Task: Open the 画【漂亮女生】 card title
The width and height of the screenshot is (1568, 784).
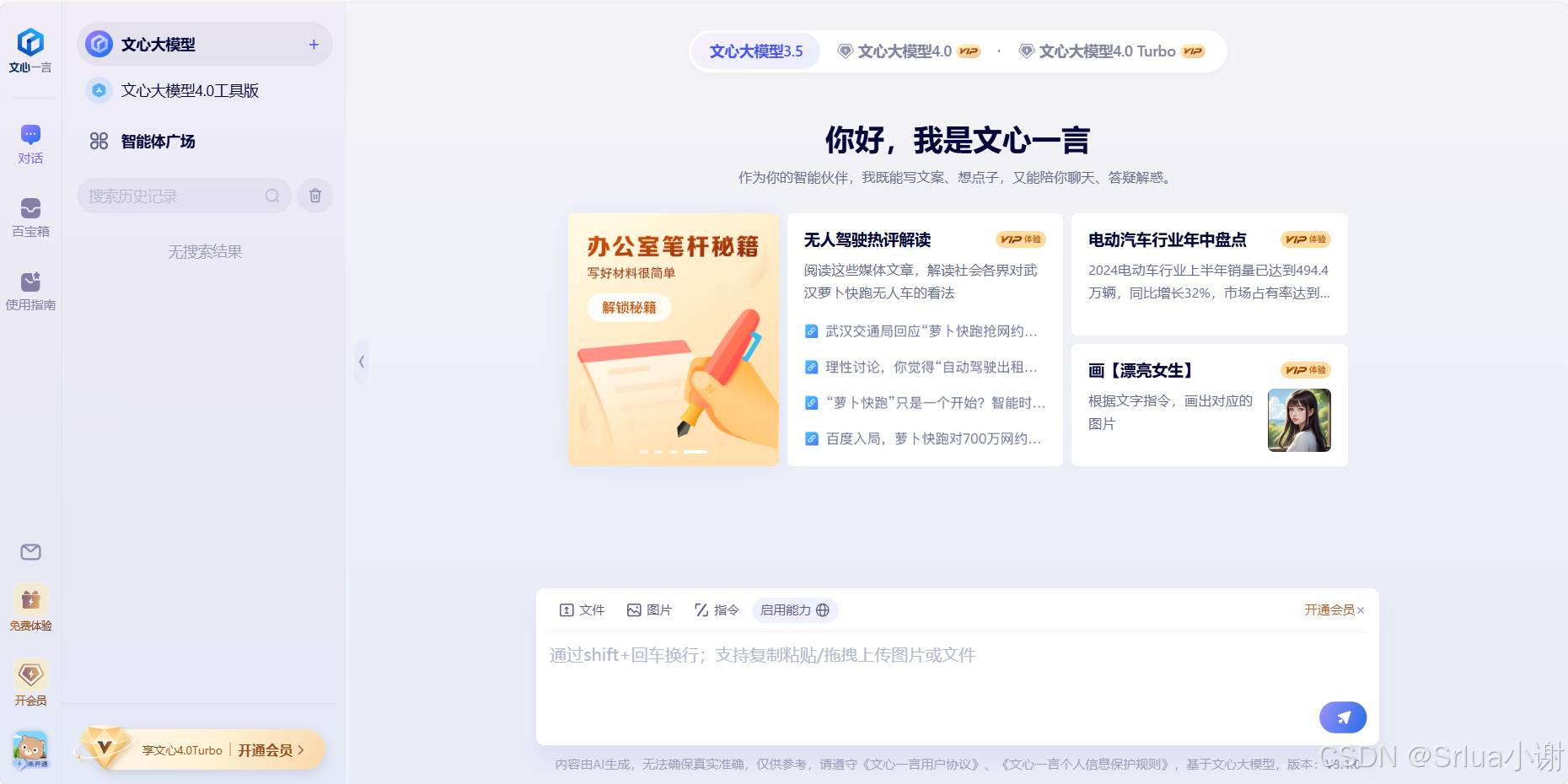Action: 1141,371
